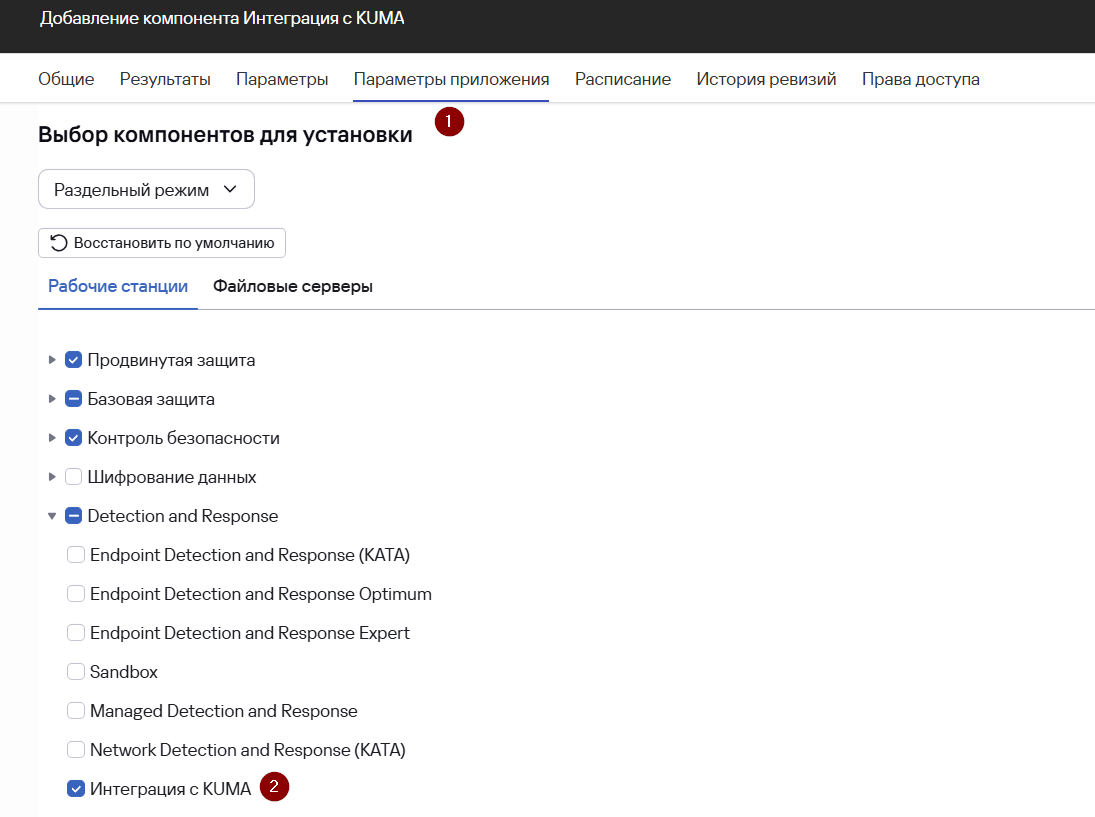
Task: Uncheck the Продвинутая защита checkbox
Action: (x=73, y=360)
